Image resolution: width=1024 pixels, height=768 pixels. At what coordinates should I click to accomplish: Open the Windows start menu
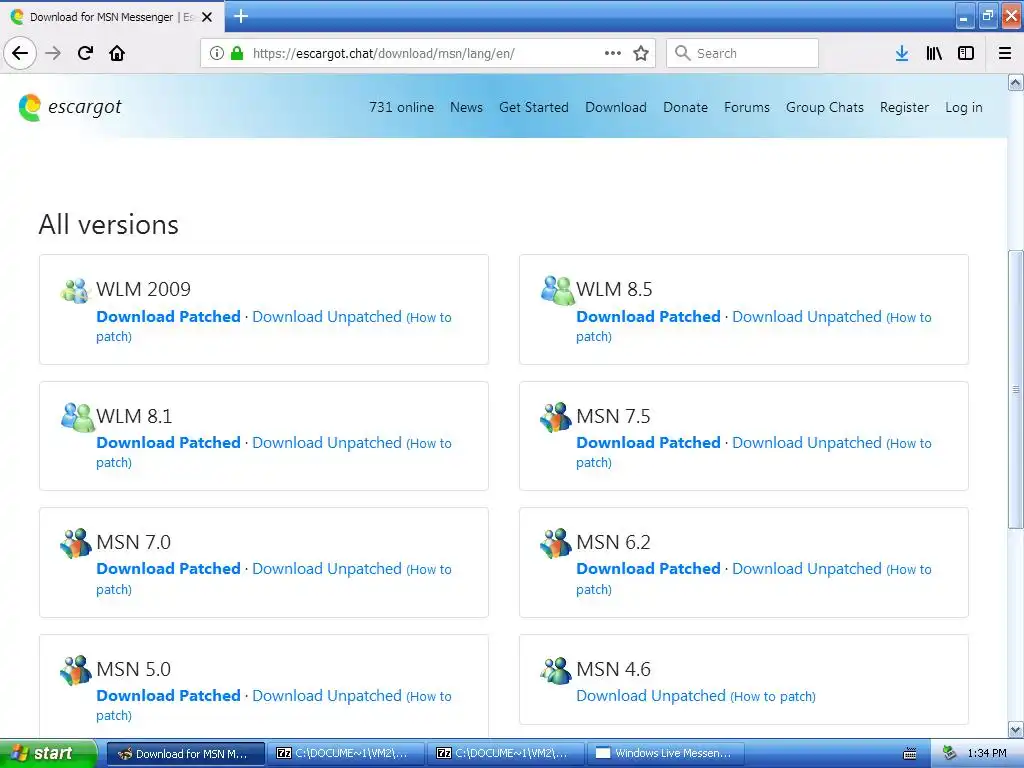(x=48, y=753)
